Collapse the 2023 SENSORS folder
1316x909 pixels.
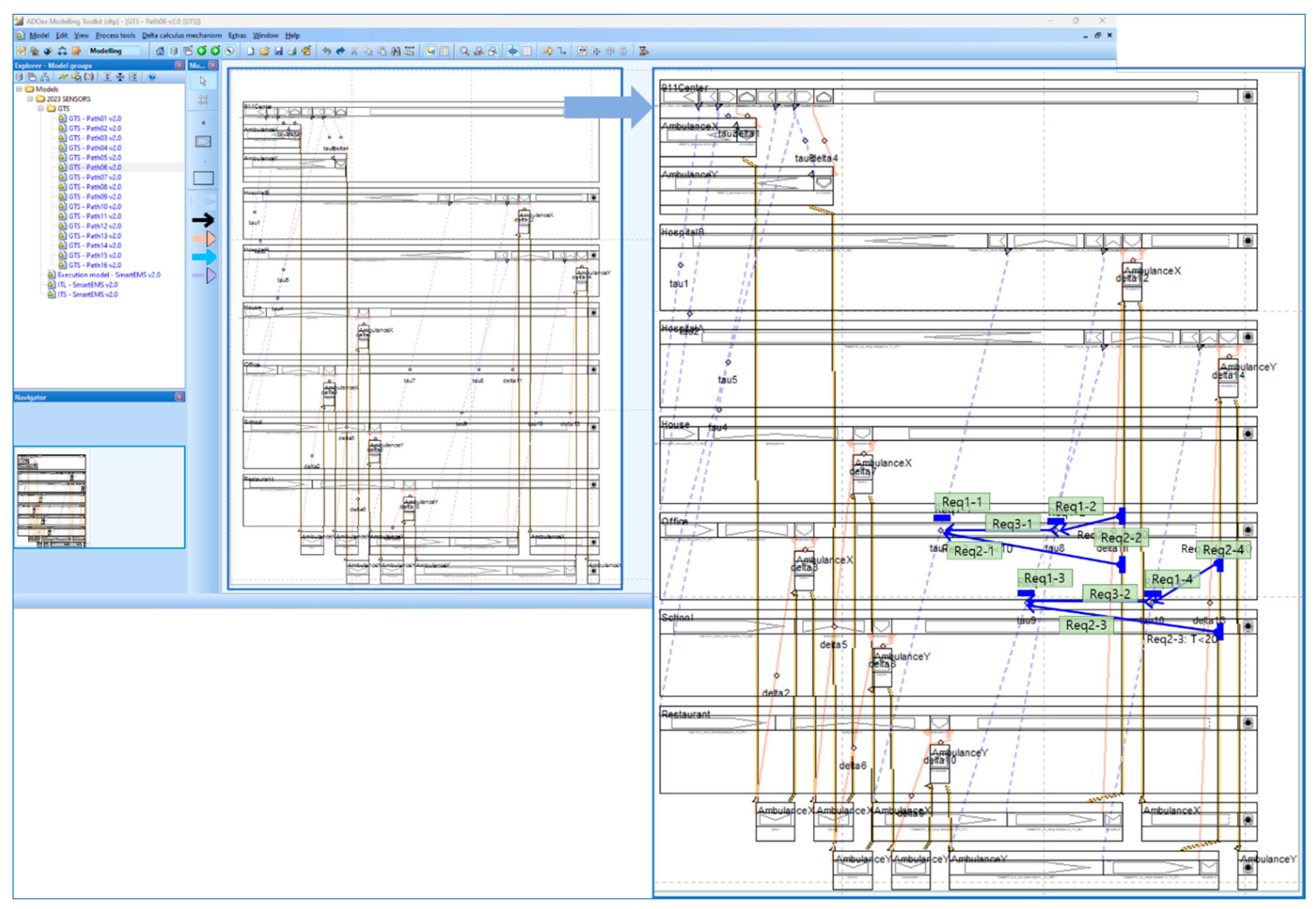point(30,98)
